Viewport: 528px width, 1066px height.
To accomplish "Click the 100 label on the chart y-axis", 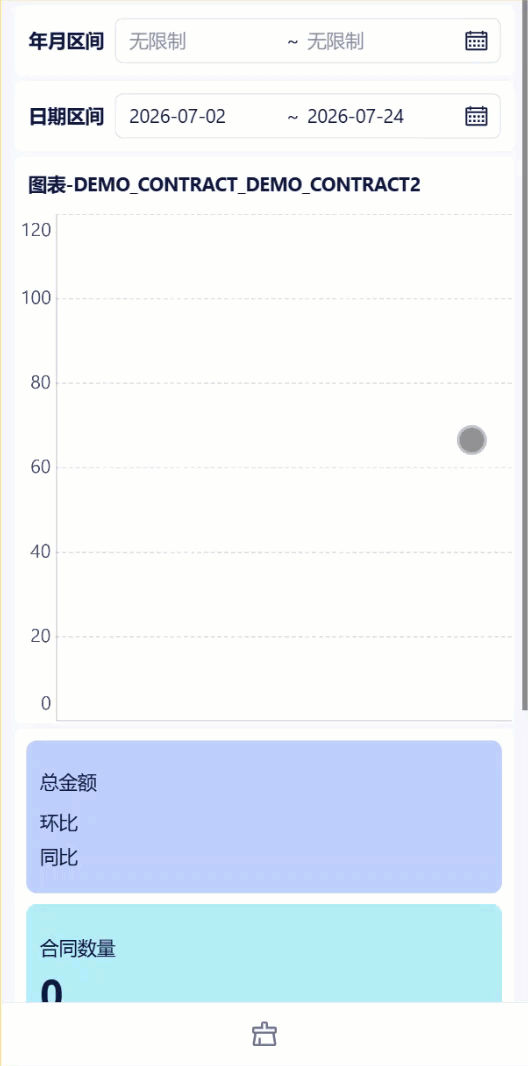I will tap(37, 298).
